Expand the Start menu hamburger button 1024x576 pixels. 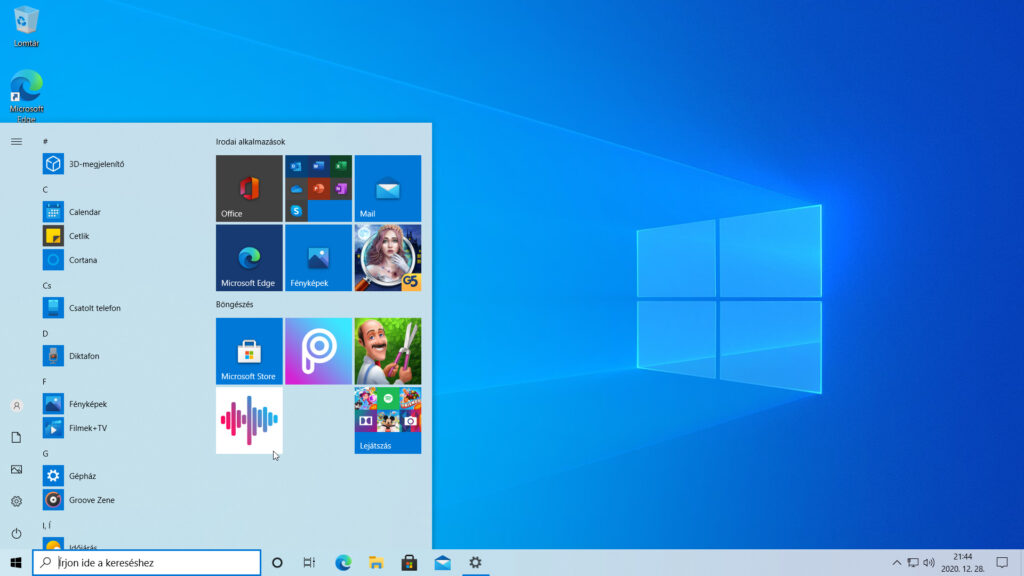[16, 141]
